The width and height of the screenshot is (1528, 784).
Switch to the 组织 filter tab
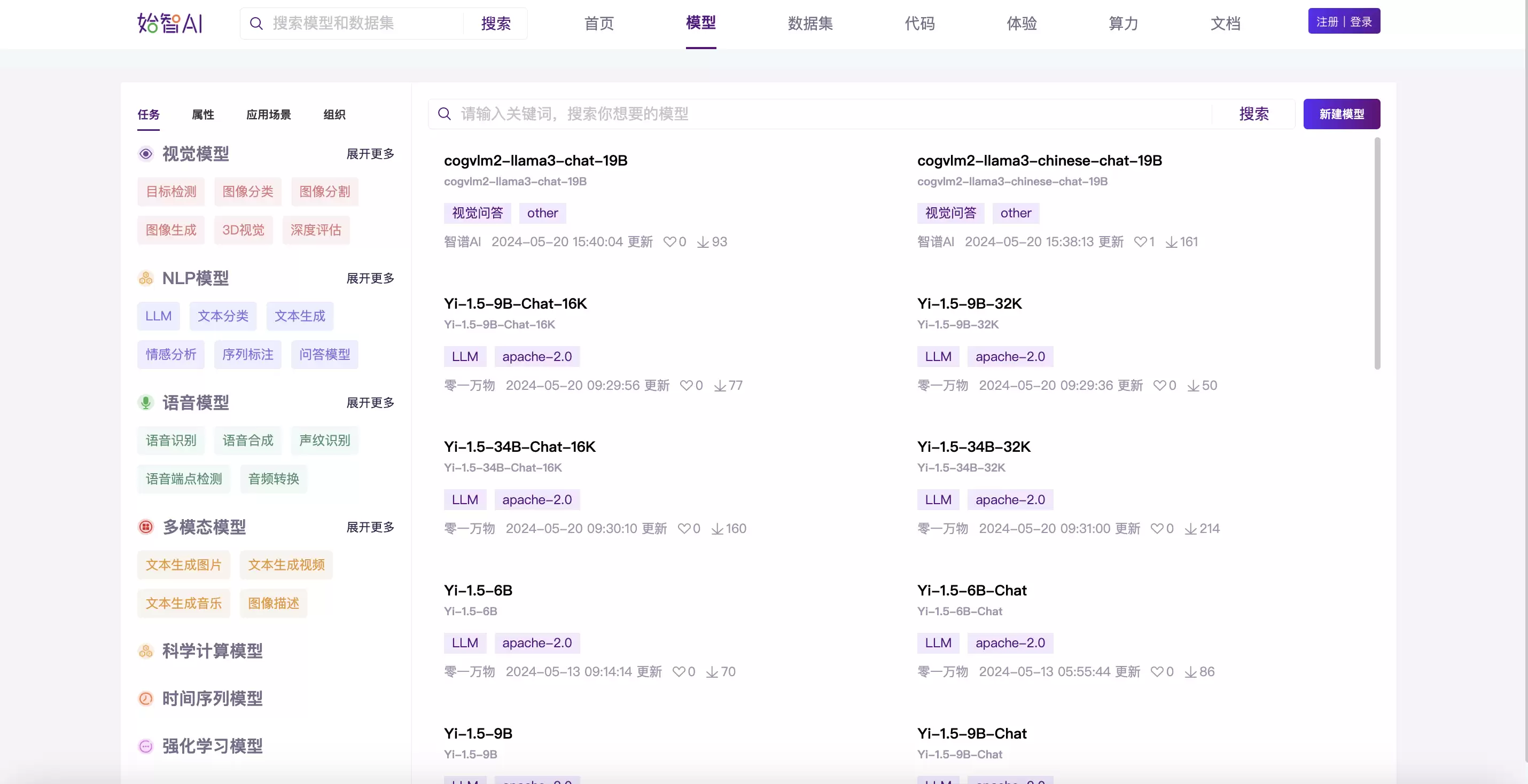click(x=334, y=114)
